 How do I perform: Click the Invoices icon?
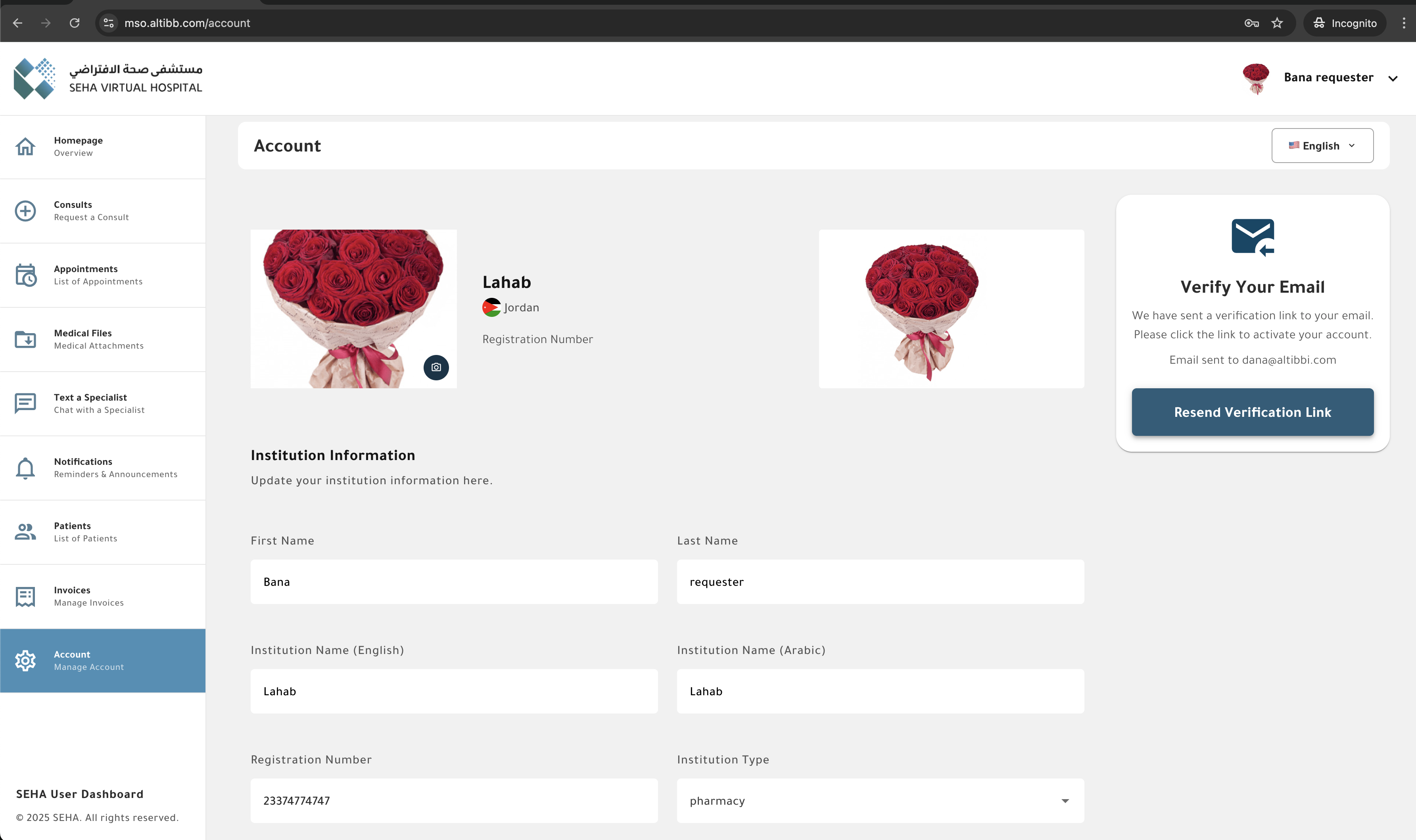tap(25, 596)
